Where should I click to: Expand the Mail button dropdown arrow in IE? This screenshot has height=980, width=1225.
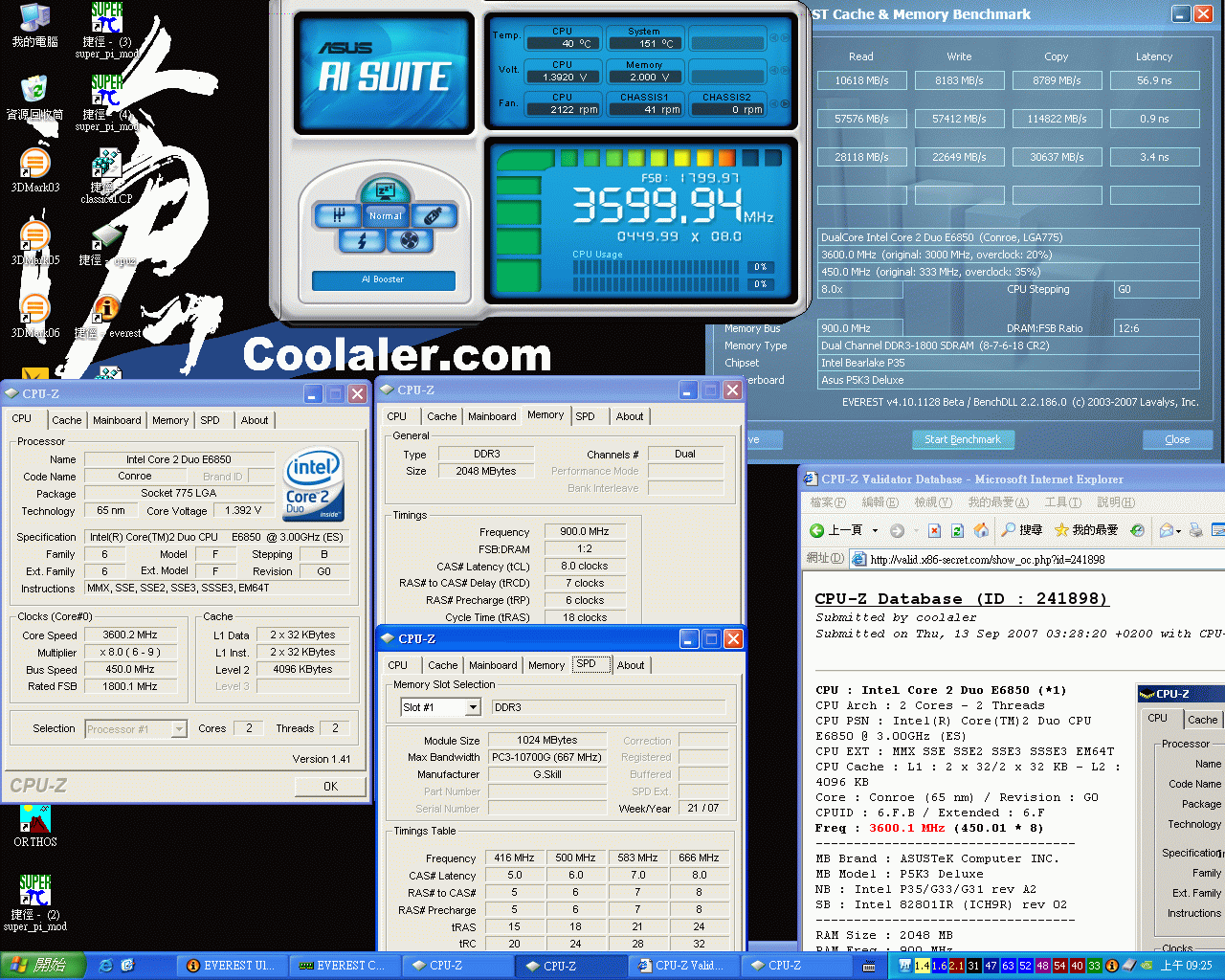tap(1179, 530)
